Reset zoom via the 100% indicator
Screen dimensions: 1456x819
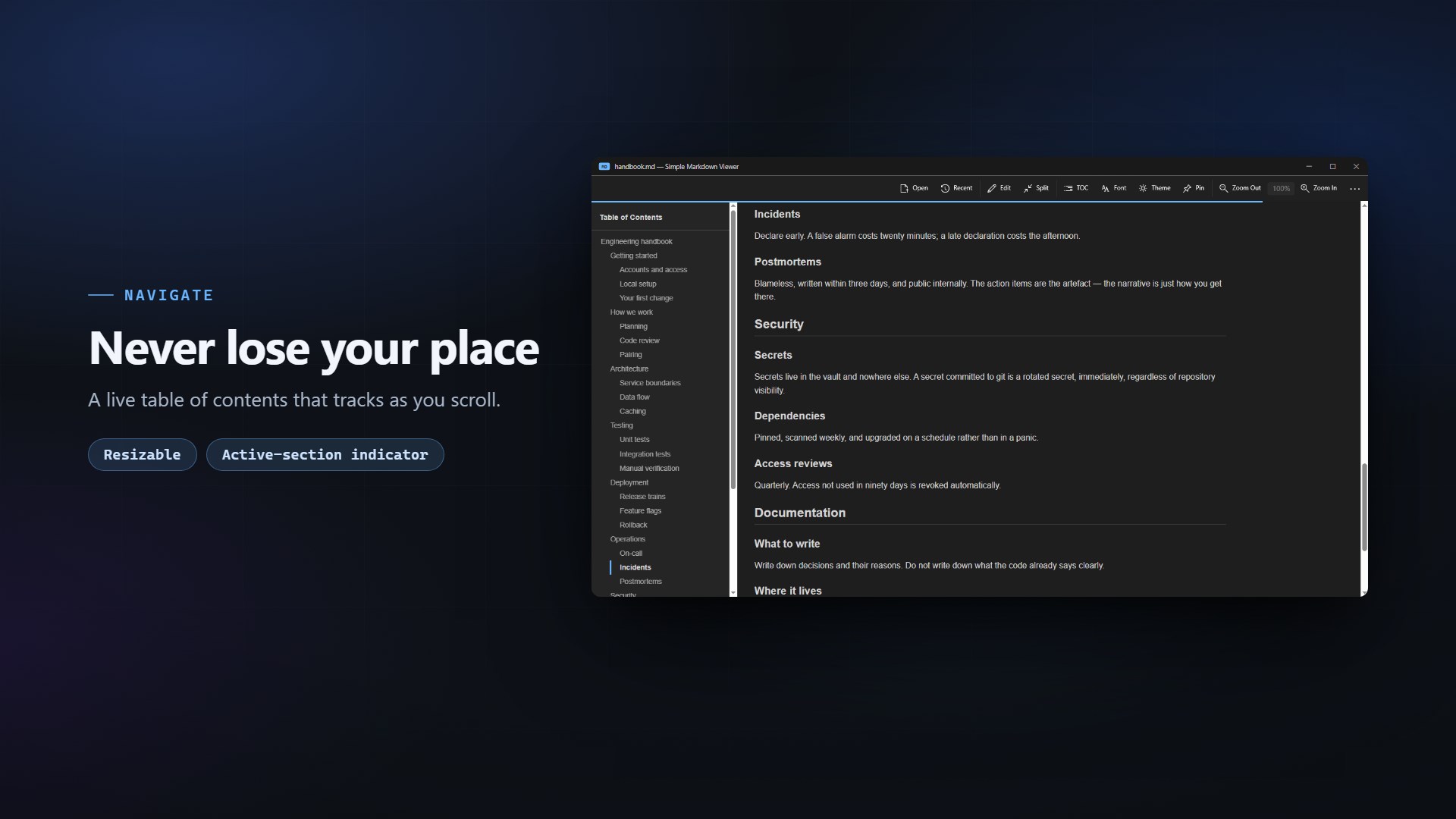coord(1281,188)
